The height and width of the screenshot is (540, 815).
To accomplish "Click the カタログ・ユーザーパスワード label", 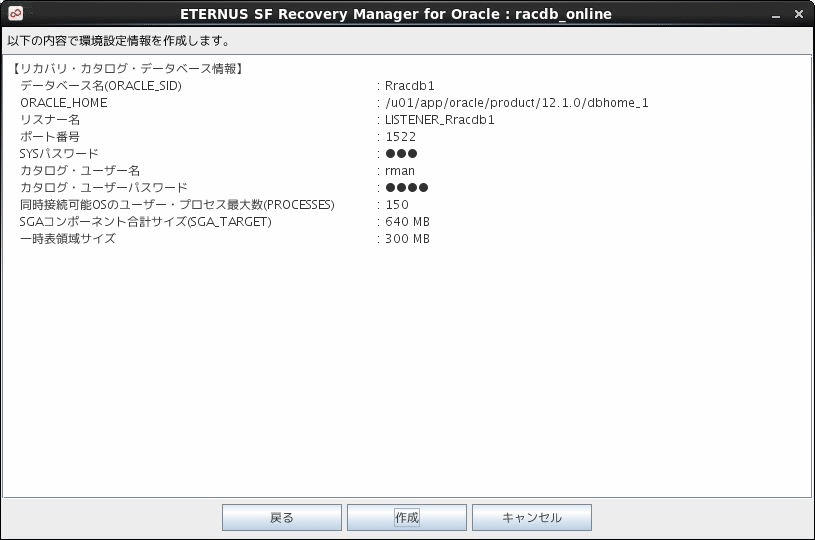I will (103, 188).
